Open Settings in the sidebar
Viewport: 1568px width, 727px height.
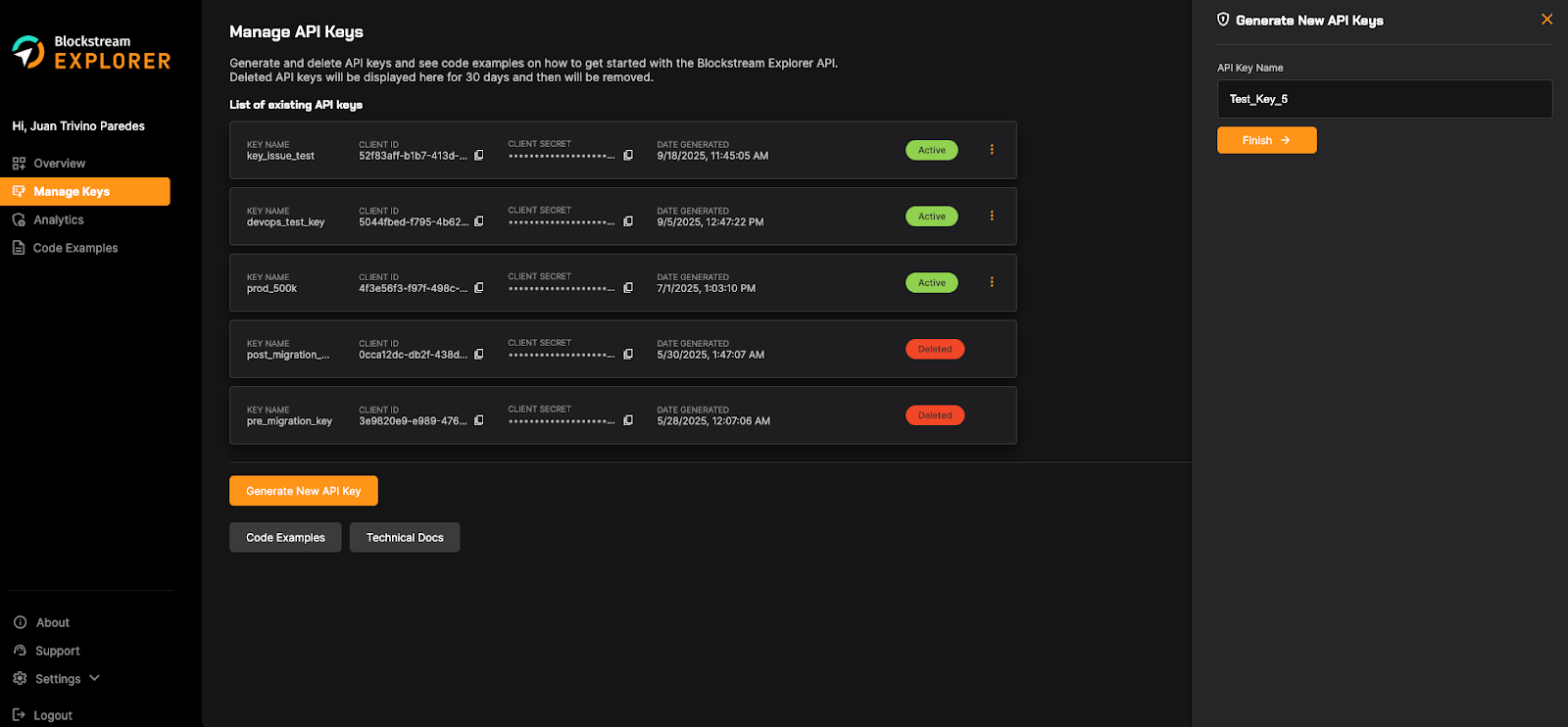click(58, 679)
